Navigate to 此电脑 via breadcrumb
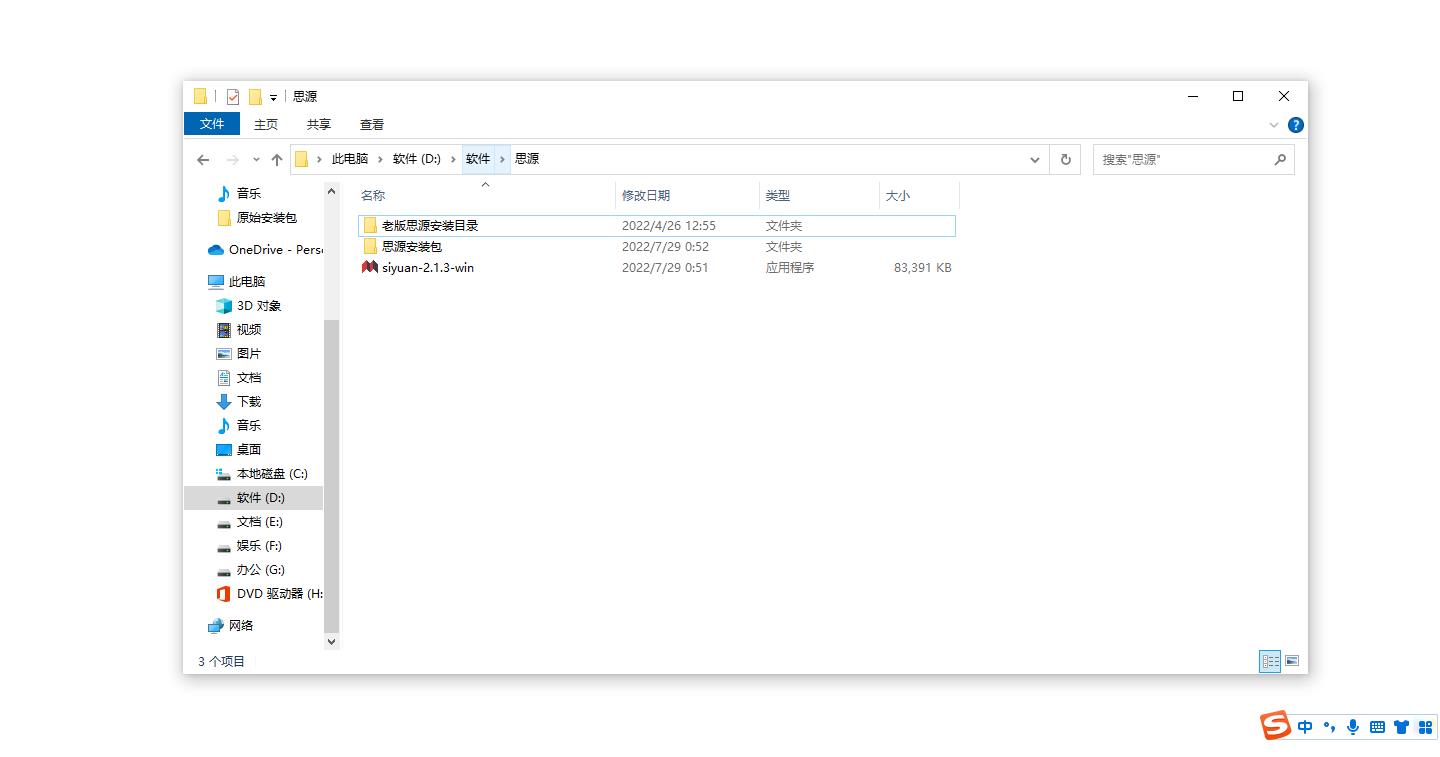 coord(348,158)
